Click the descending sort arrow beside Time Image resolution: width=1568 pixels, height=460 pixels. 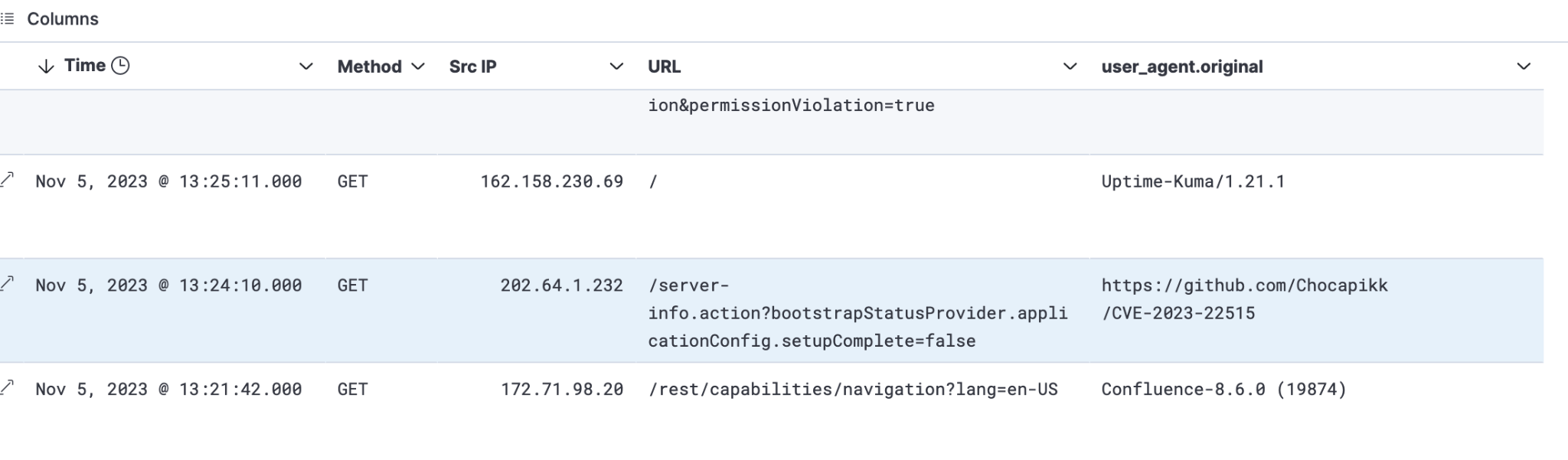point(46,67)
